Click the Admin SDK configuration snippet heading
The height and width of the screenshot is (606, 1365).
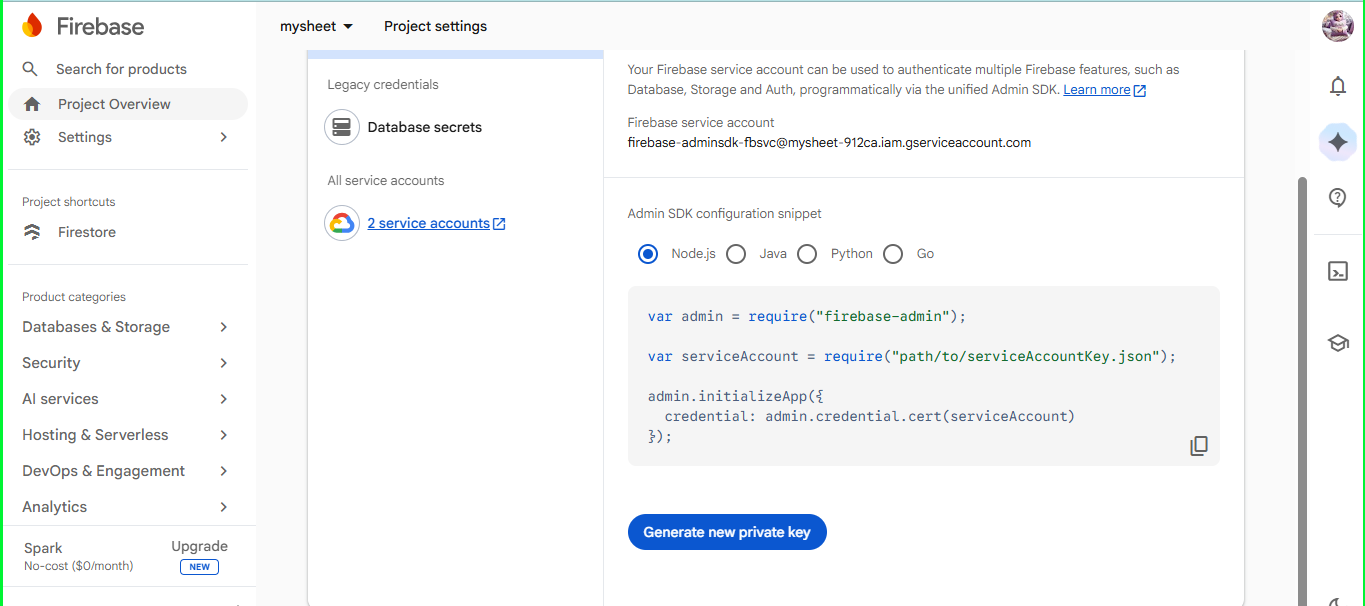point(725,214)
